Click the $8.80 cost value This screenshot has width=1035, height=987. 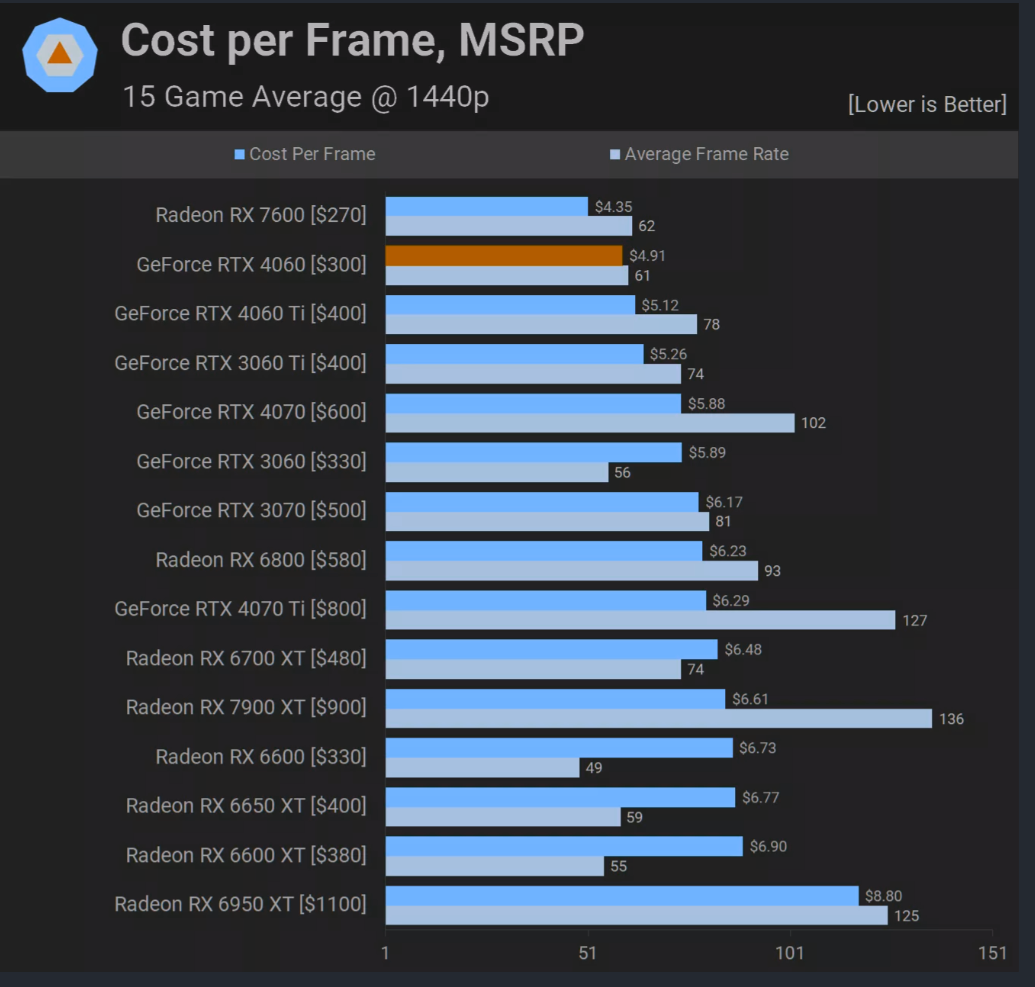pyautogui.click(x=883, y=895)
